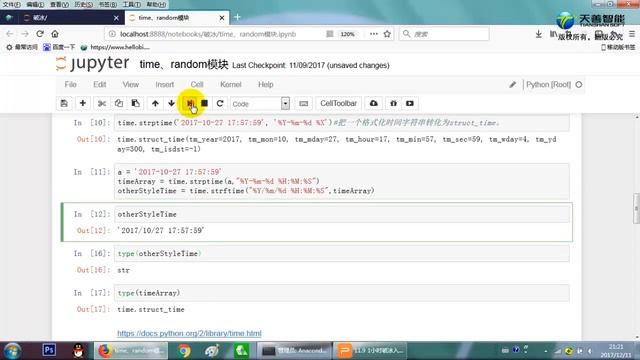Open browser downloads arrow icon

[x=539, y=34]
